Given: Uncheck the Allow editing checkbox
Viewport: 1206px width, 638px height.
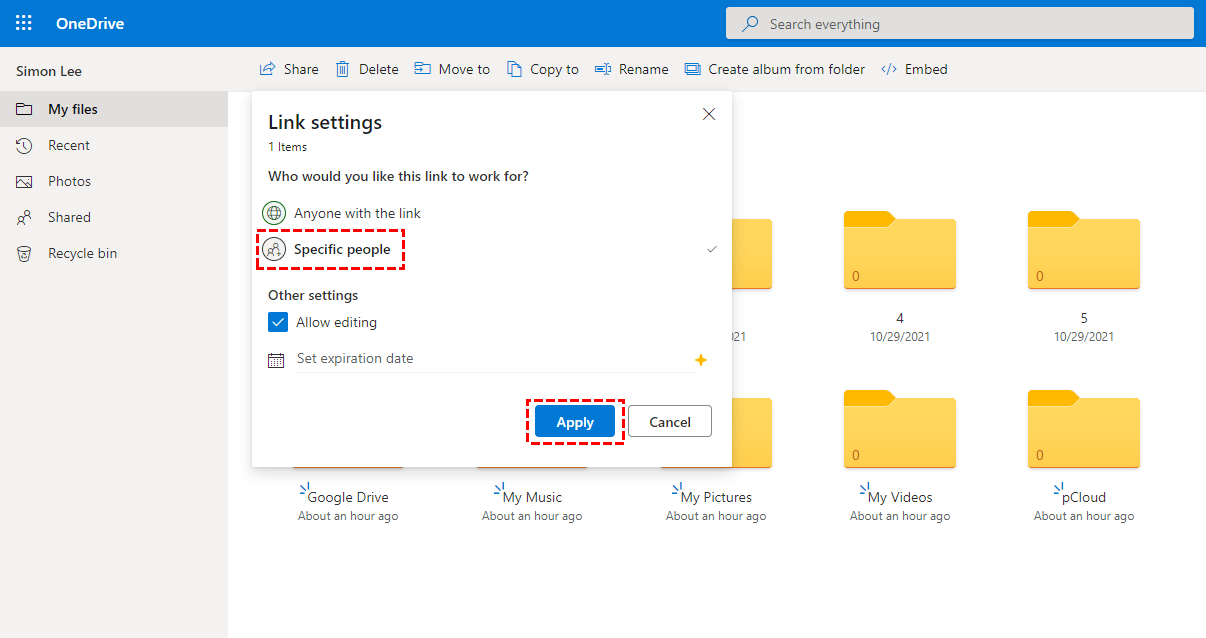Looking at the screenshot, I should coord(278,322).
